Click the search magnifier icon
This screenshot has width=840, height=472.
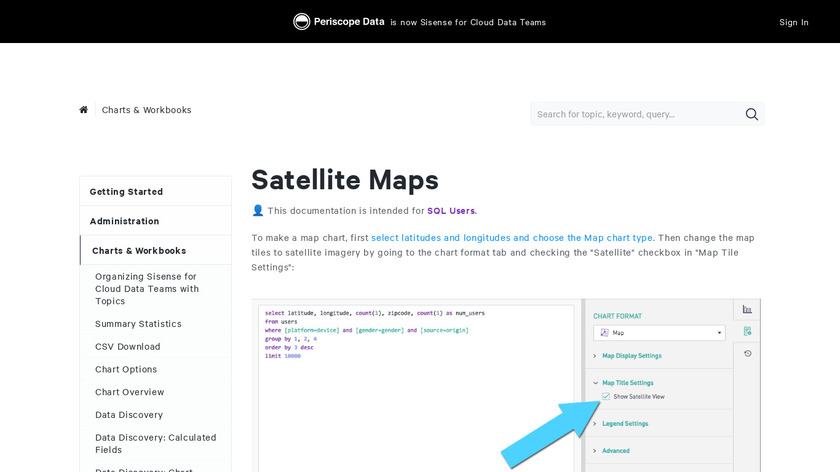[752, 114]
